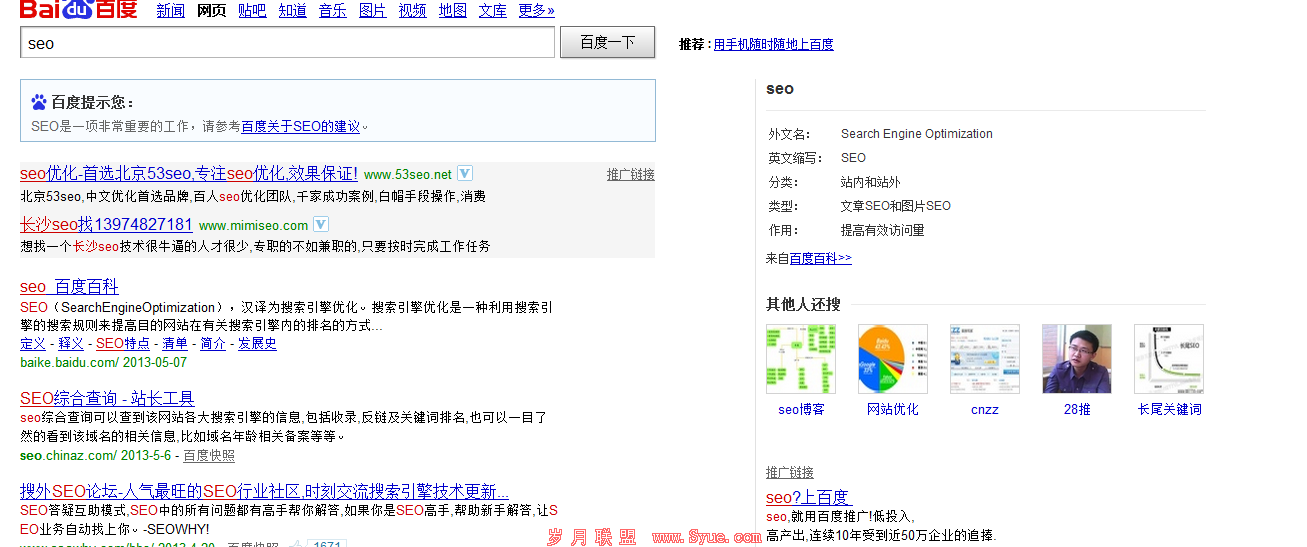Click the V badge next to www.mimiseo.com
This screenshot has height=547, width=1307.
[320, 224]
